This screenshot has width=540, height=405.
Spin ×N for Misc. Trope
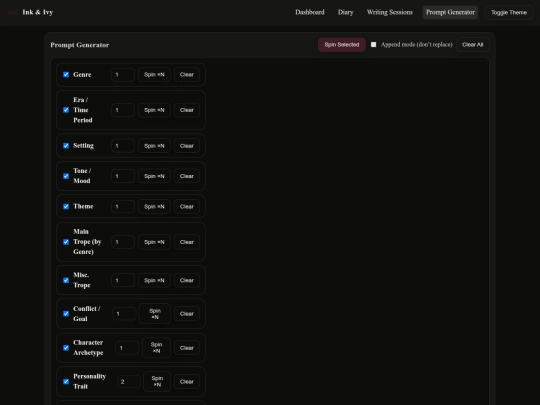point(154,280)
